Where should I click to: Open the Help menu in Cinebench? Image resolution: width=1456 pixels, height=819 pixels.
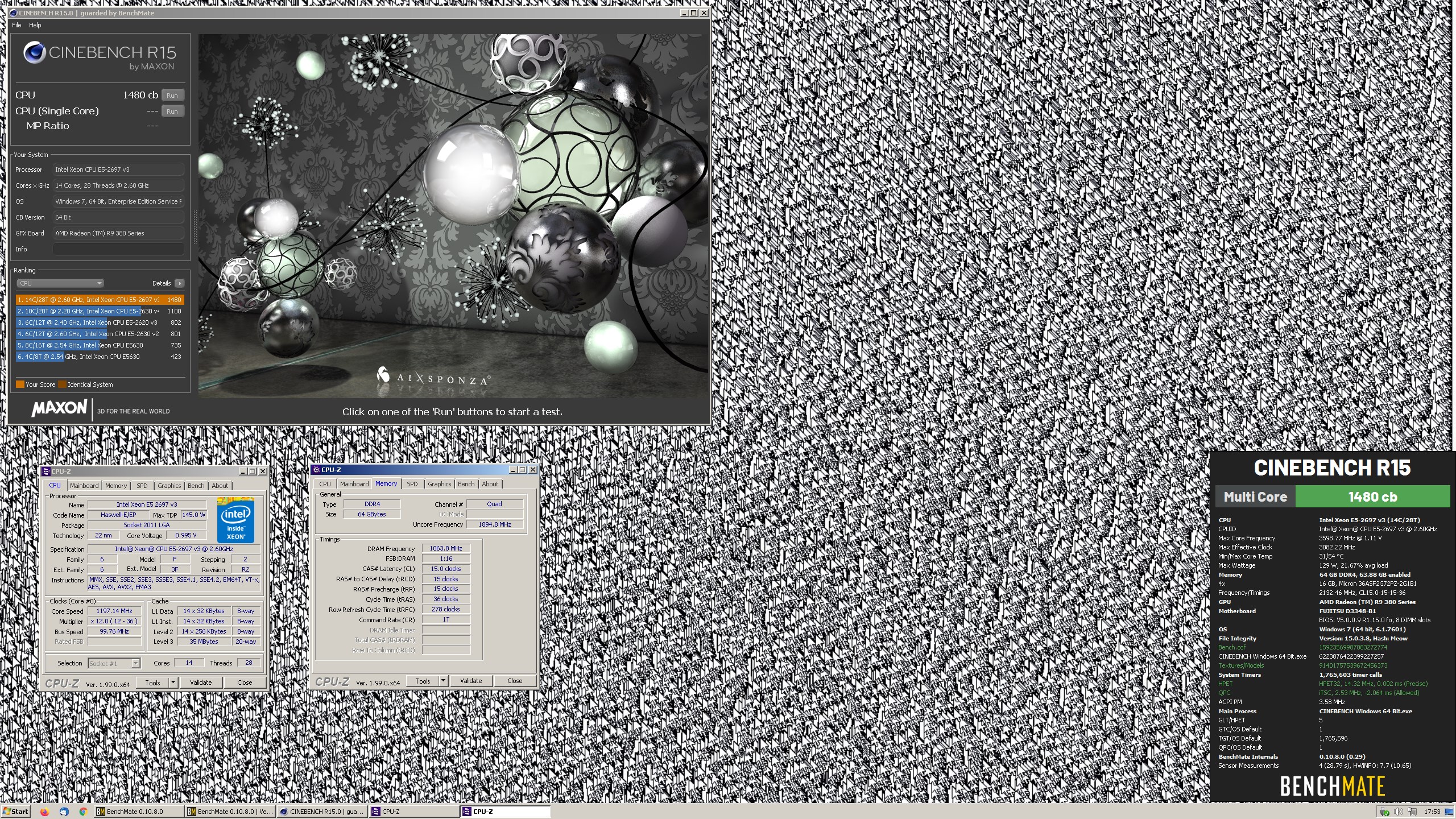(35, 25)
